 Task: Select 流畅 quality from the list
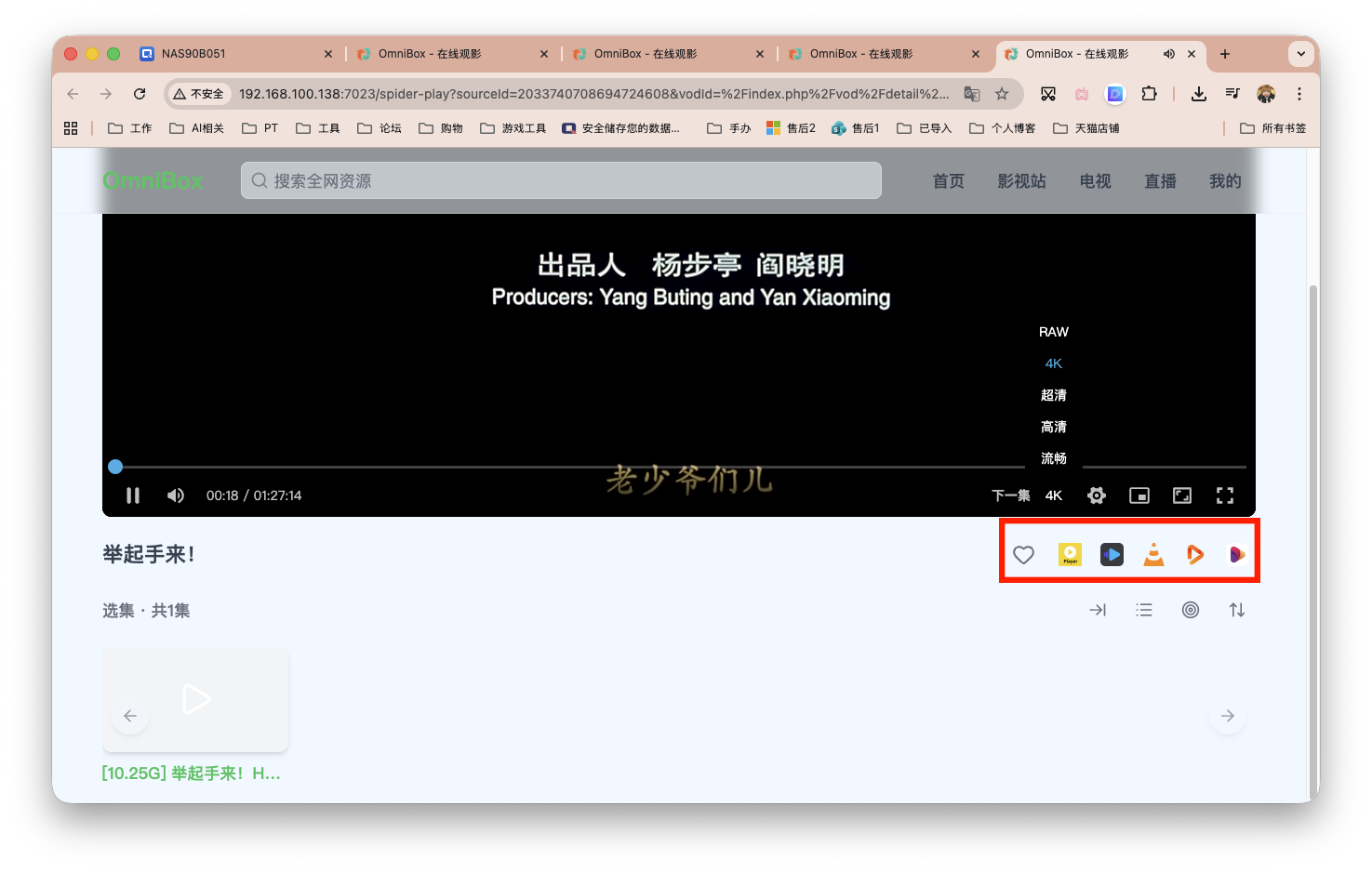tap(1053, 457)
